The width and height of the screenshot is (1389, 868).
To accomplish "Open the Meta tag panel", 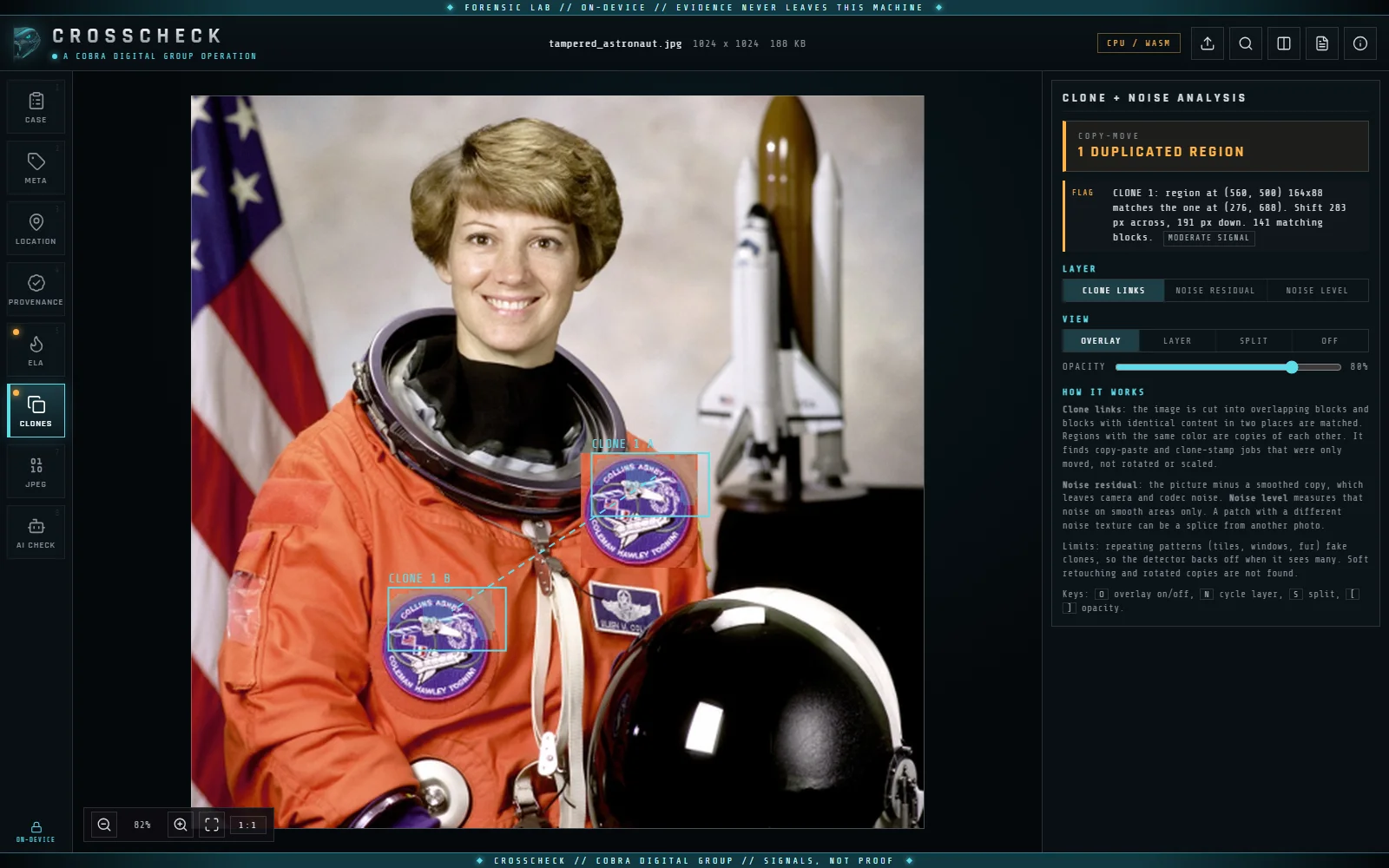I will click(x=36, y=168).
